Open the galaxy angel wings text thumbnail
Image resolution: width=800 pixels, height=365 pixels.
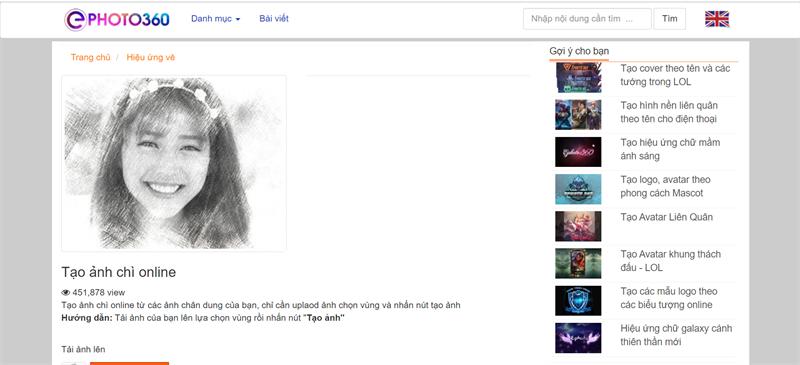[578, 338]
